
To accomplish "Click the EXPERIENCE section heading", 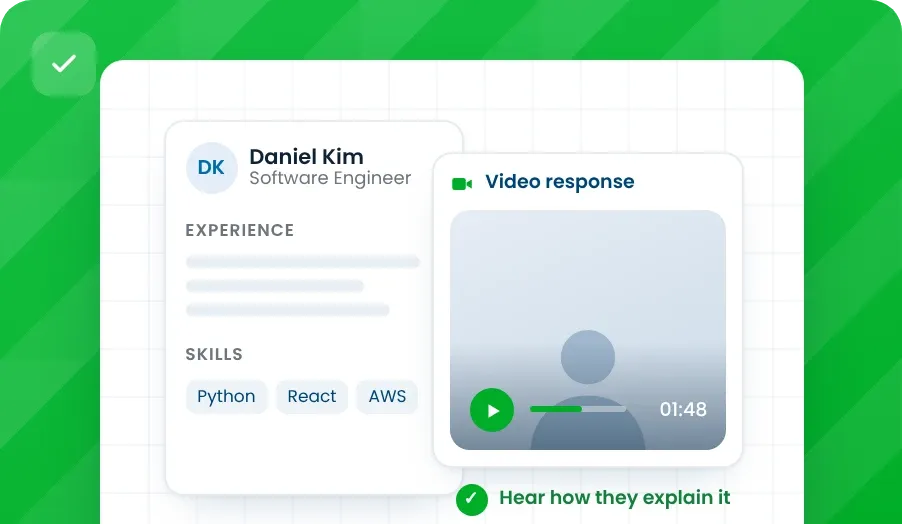I will (x=239, y=230).
